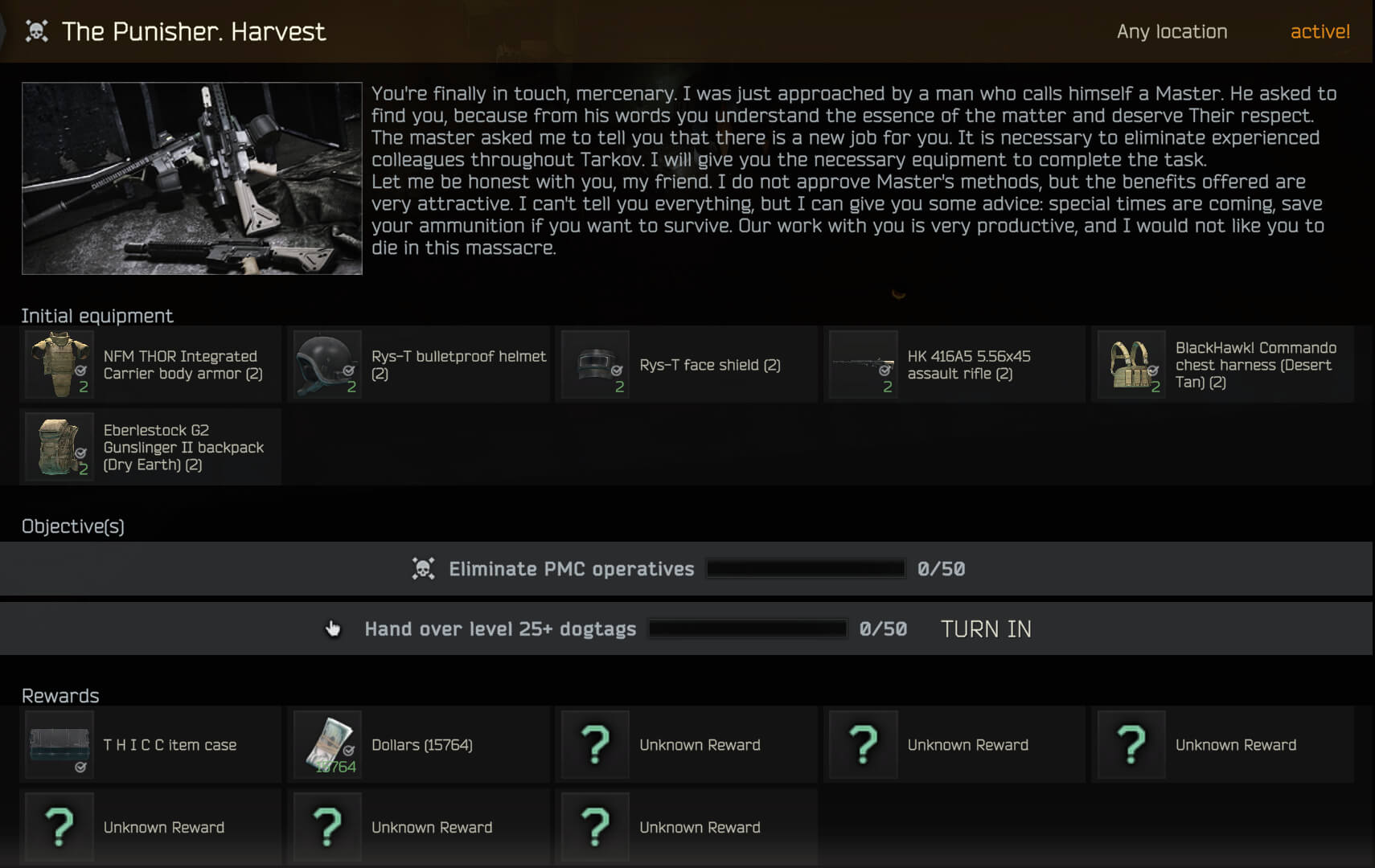Click the Hand over level 25+ dogtags text
1375x868 pixels.
(500, 628)
